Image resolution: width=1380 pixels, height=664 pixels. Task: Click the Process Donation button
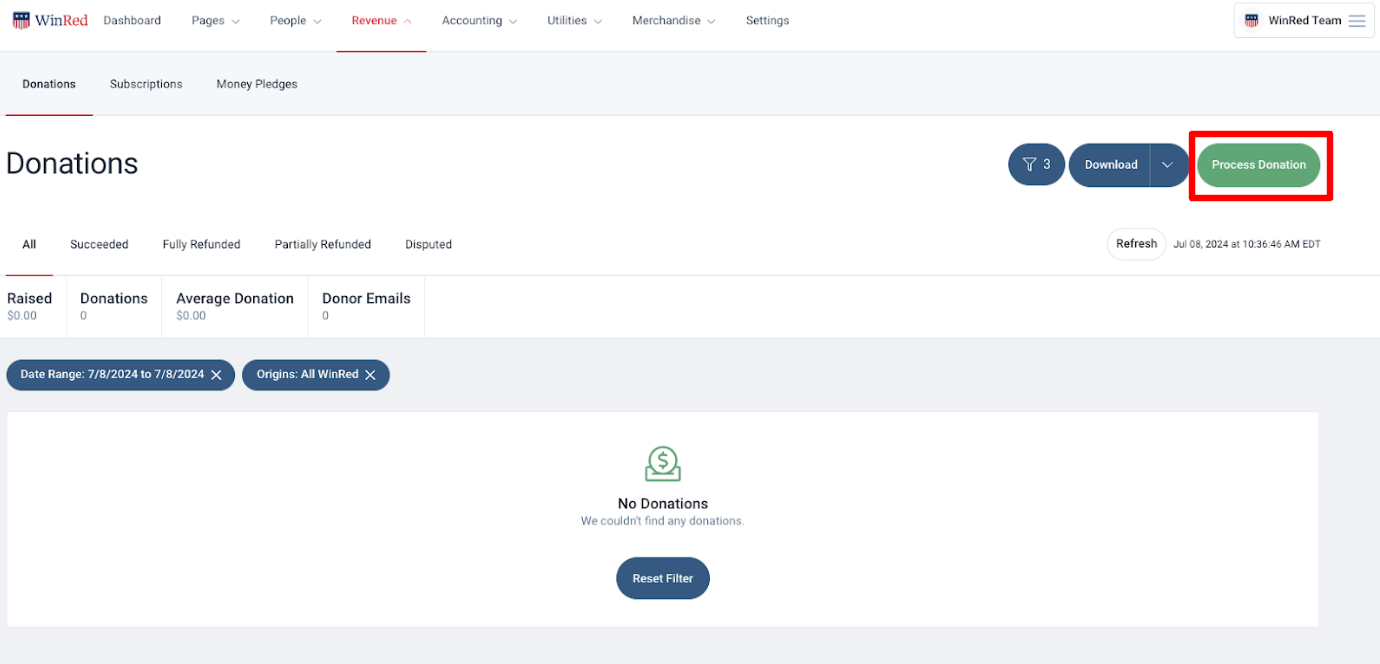pyautogui.click(x=1259, y=165)
